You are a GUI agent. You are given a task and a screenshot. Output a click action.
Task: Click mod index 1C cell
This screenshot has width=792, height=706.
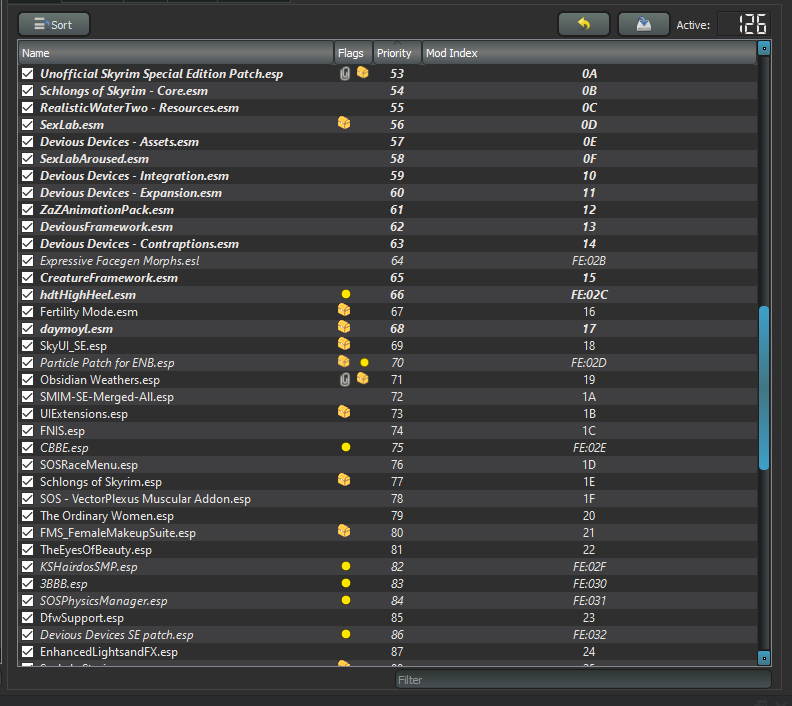coord(589,431)
